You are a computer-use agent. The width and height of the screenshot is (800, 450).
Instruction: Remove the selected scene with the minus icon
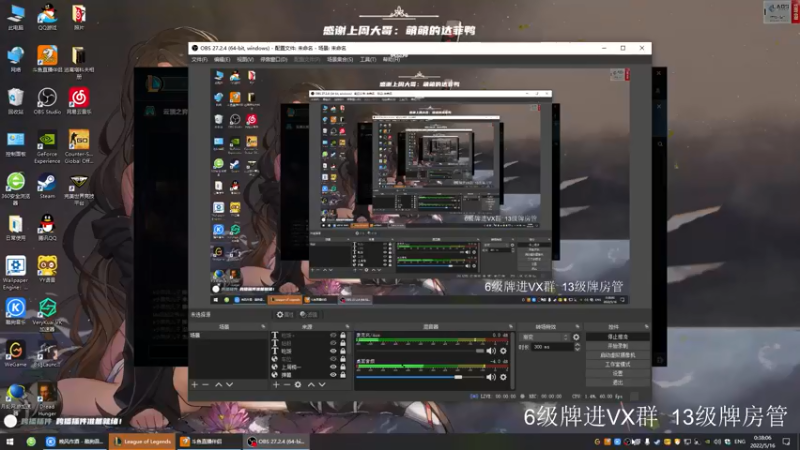[206, 385]
